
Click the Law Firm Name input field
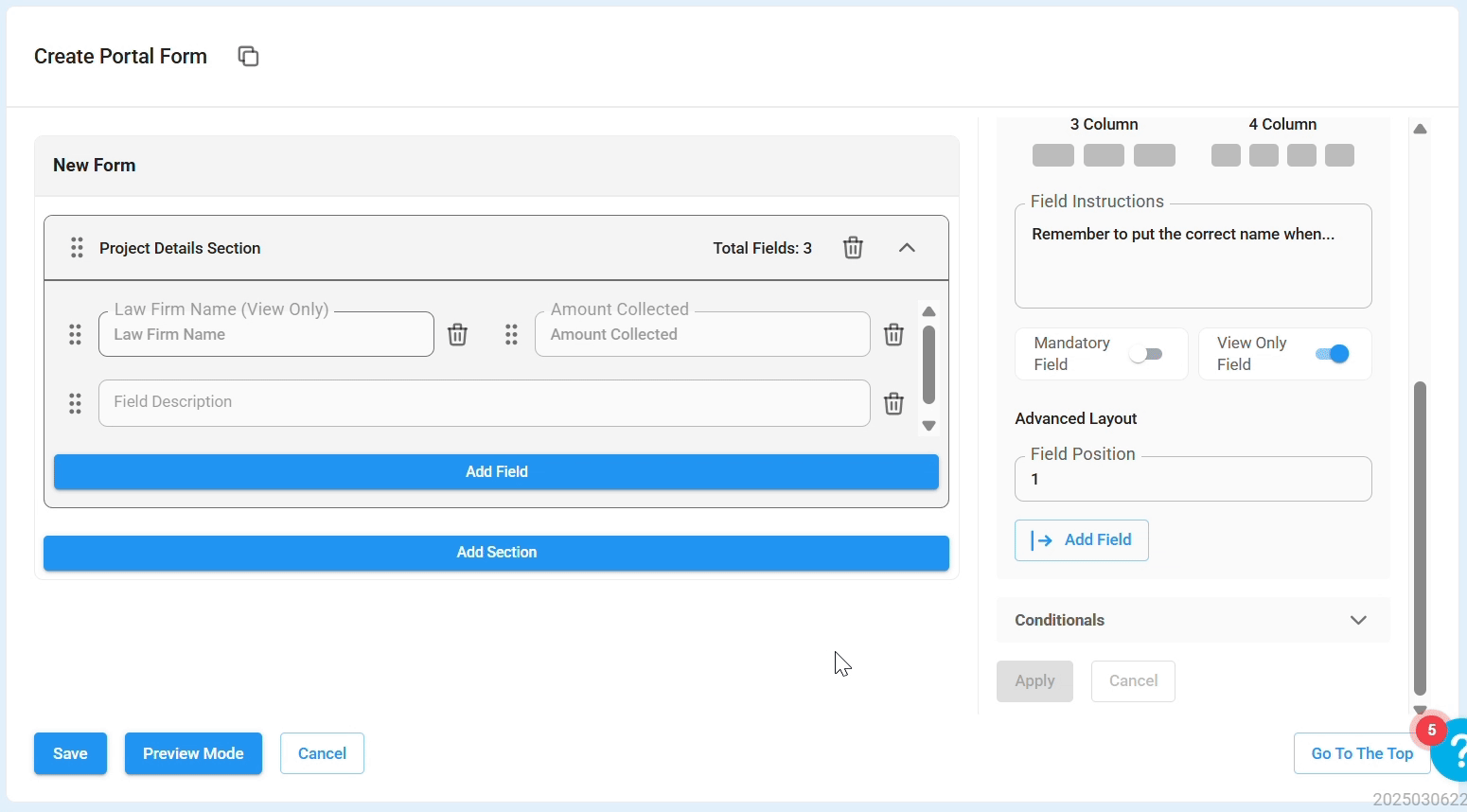(x=266, y=334)
